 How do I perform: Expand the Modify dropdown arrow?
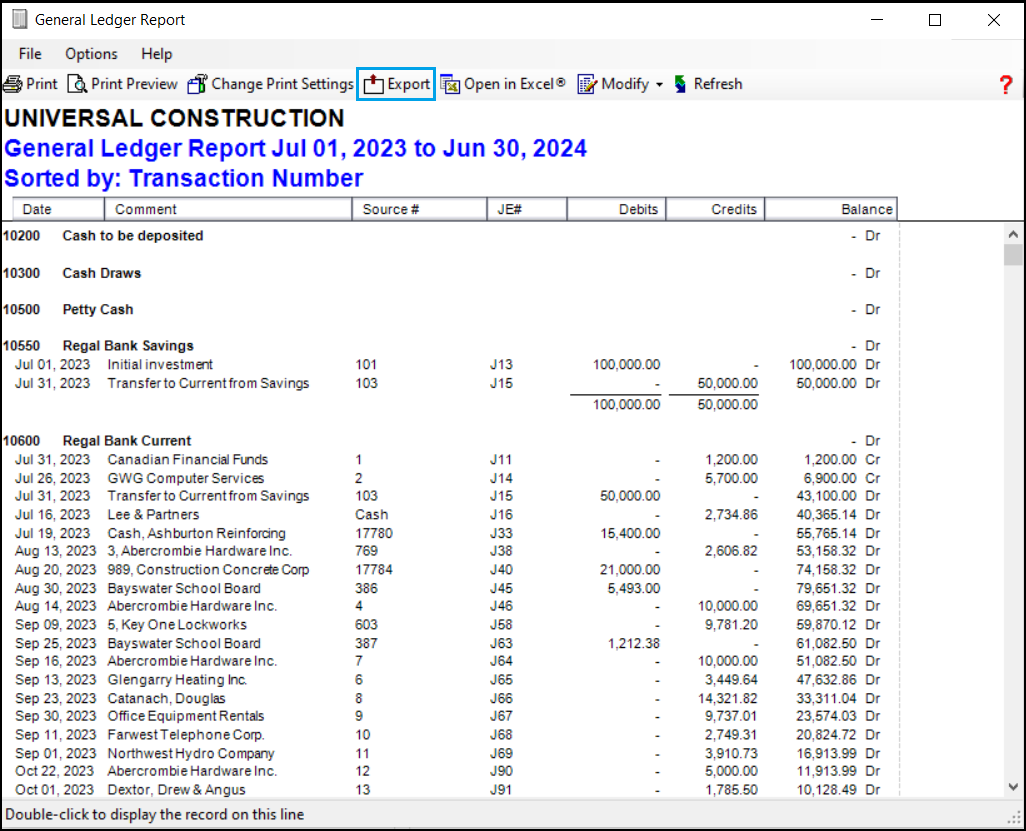click(659, 84)
